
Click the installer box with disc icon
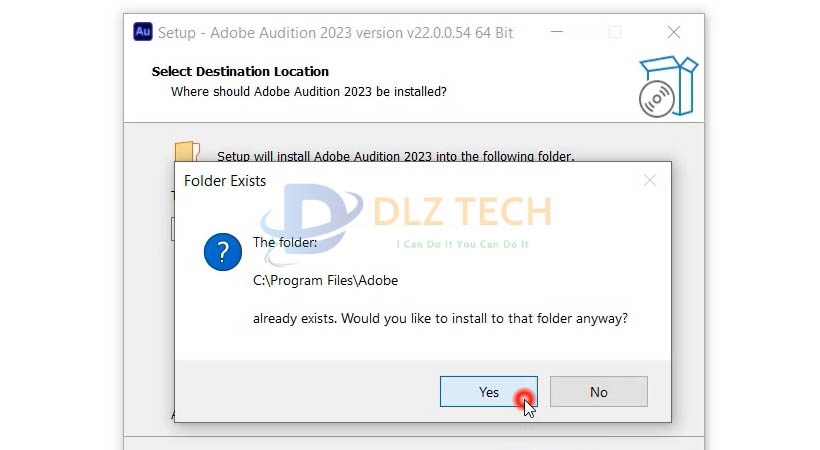pyautogui.click(x=668, y=86)
